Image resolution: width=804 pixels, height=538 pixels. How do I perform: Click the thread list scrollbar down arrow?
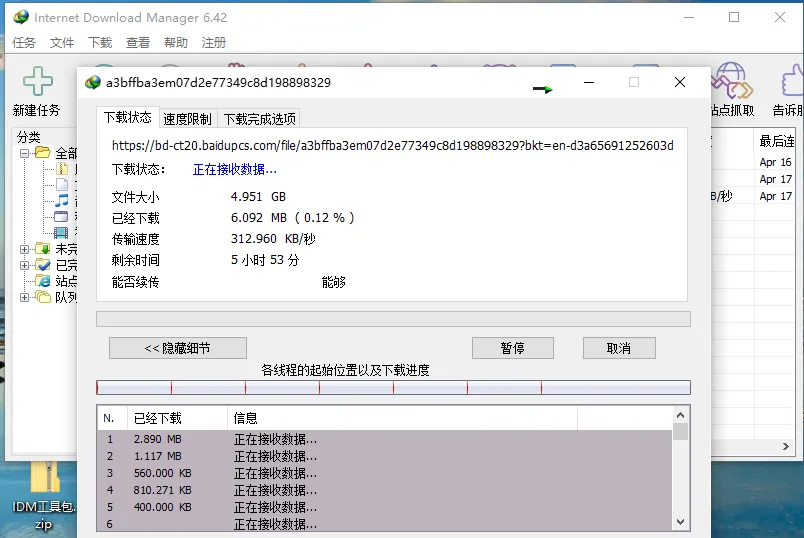pyautogui.click(x=680, y=522)
